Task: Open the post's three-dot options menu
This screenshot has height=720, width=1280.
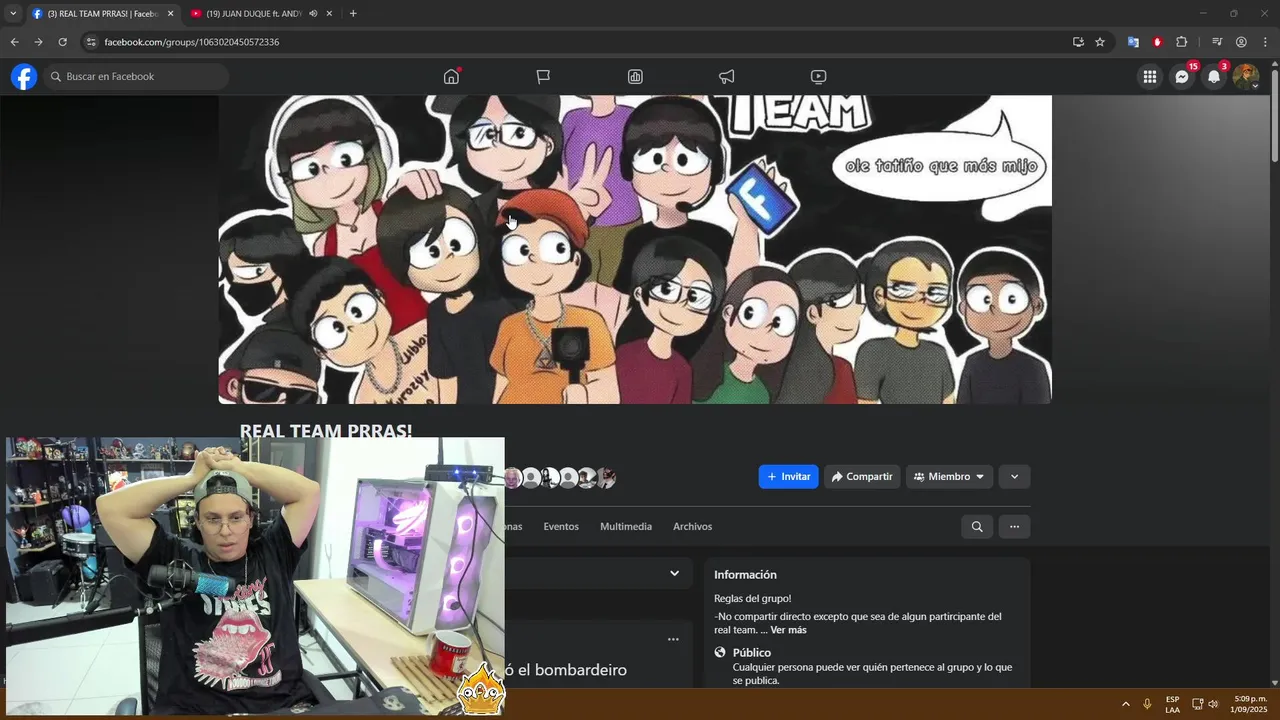Action: (673, 639)
